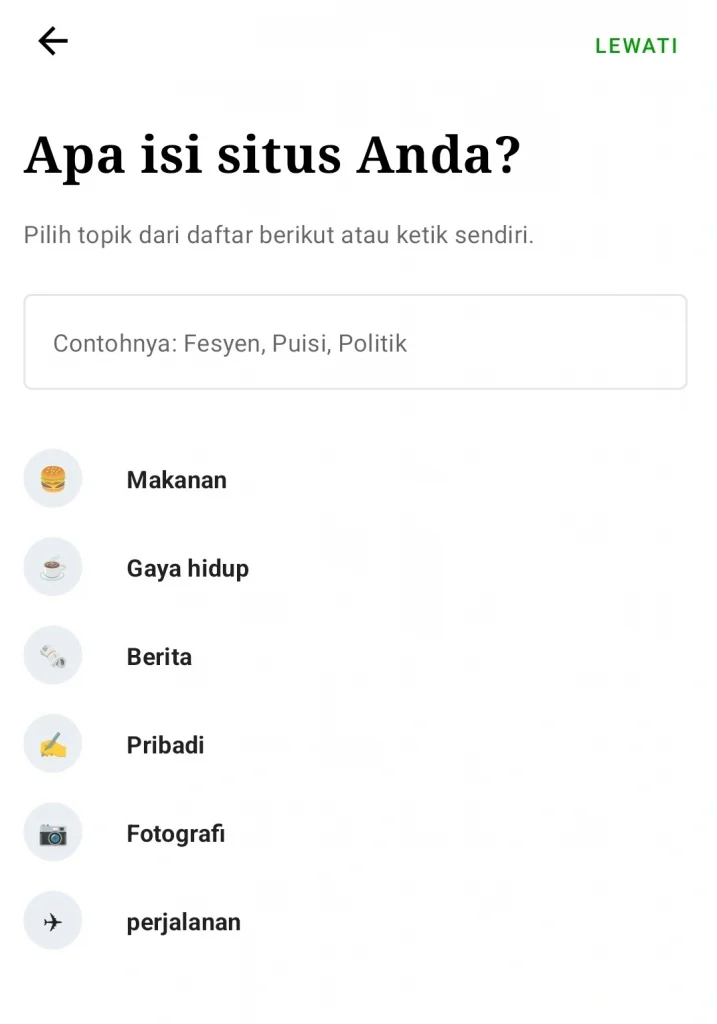This screenshot has width=717, height=1024.
Task: Tap the newspaper icon for Berita
Action: coord(53,656)
